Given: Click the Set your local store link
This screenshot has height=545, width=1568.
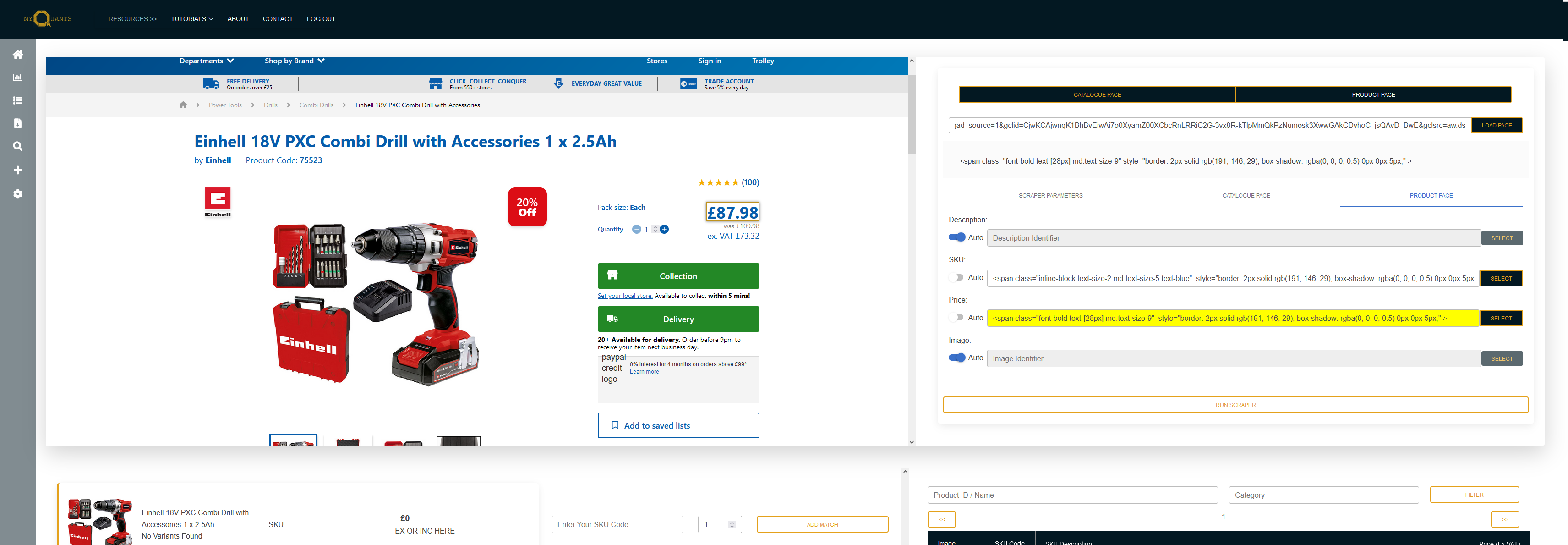Looking at the screenshot, I should point(624,296).
